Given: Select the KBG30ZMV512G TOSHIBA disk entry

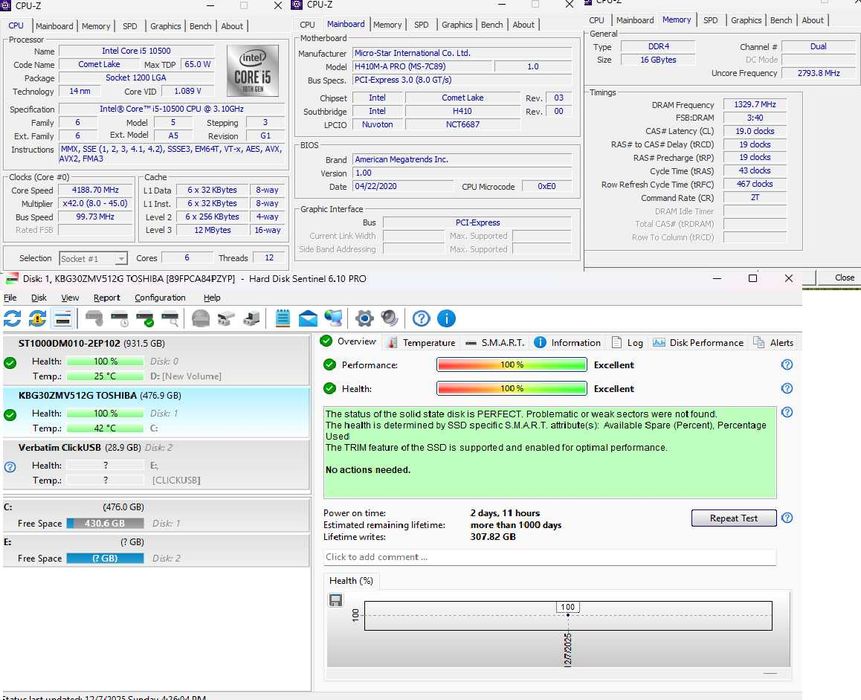Looking at the screenshot, I should tap(156, 412).
